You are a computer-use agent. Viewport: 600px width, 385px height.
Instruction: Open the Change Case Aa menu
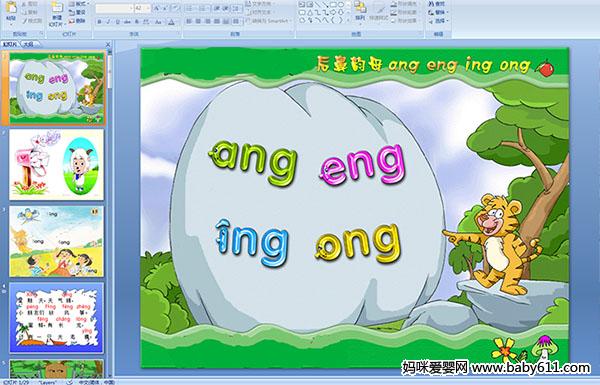158,22
